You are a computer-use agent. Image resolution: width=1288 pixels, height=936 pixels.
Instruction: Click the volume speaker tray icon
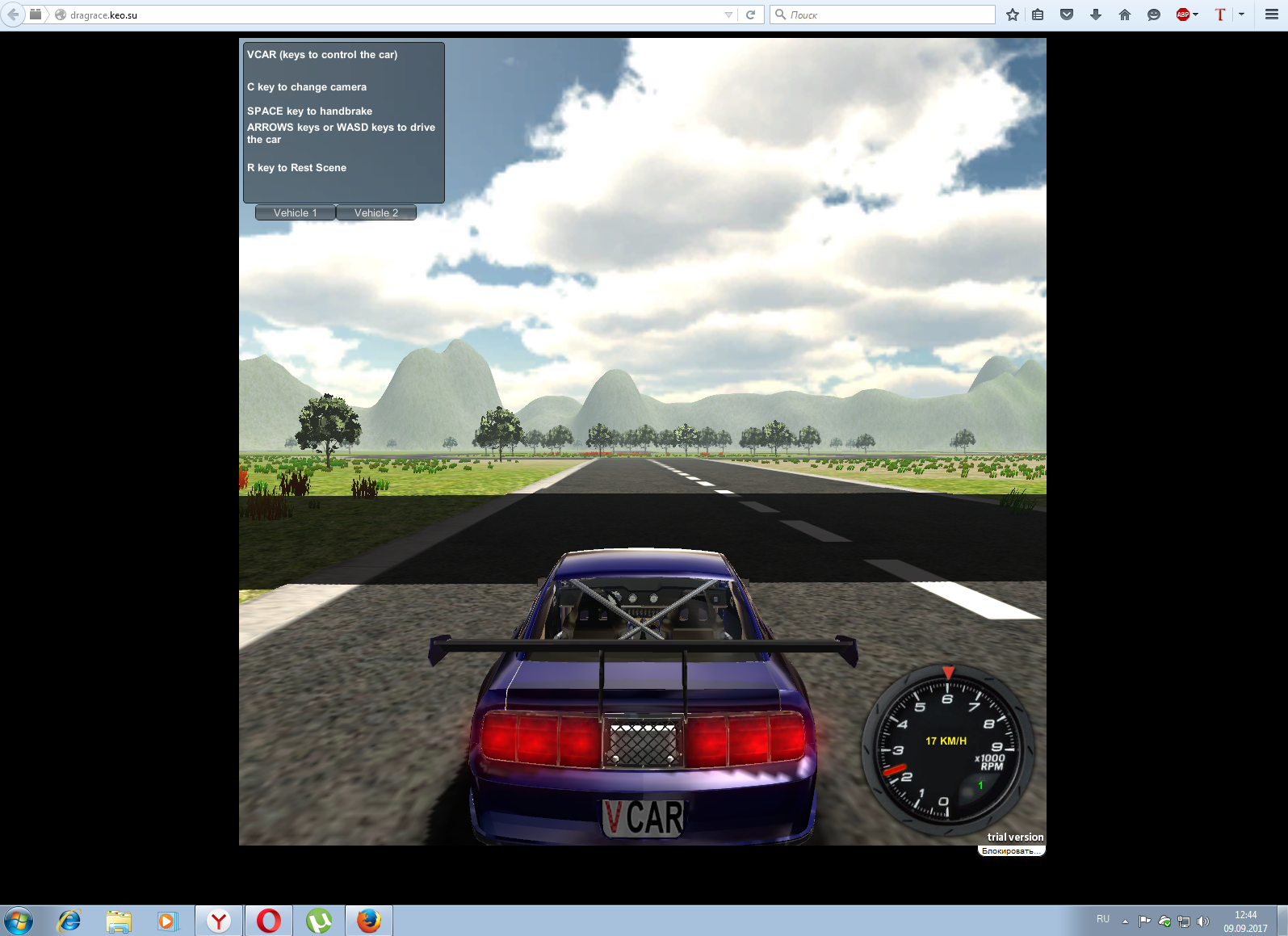tap(1203, 921)
